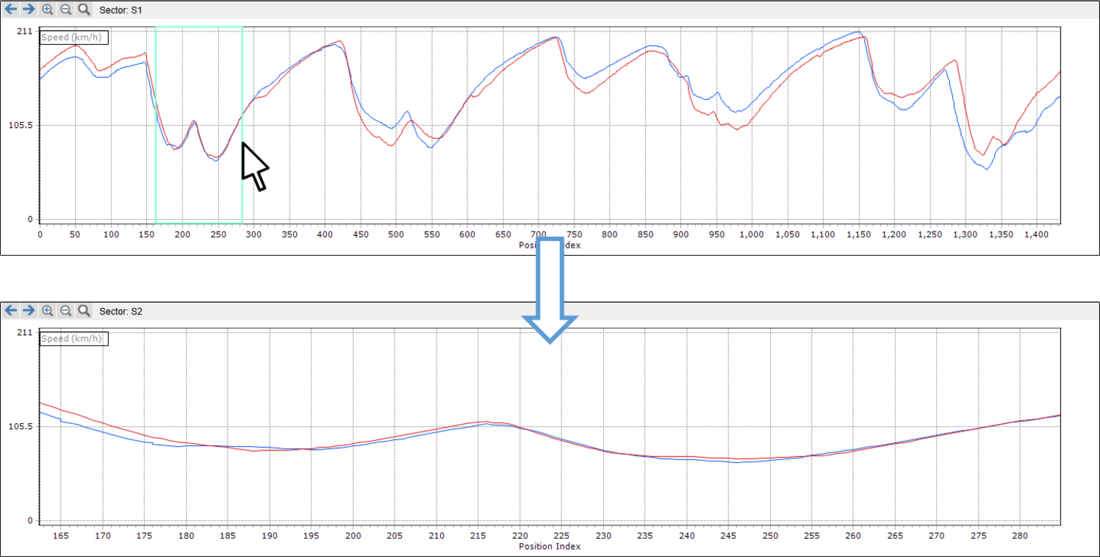Click the forward arrow in Sector S1 toolbar
Viewport: 1100px width, 557px height.
[29, 10]
